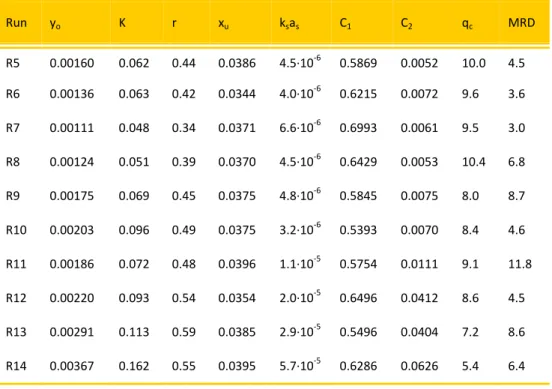Click the xu column header

coord(224,24)
